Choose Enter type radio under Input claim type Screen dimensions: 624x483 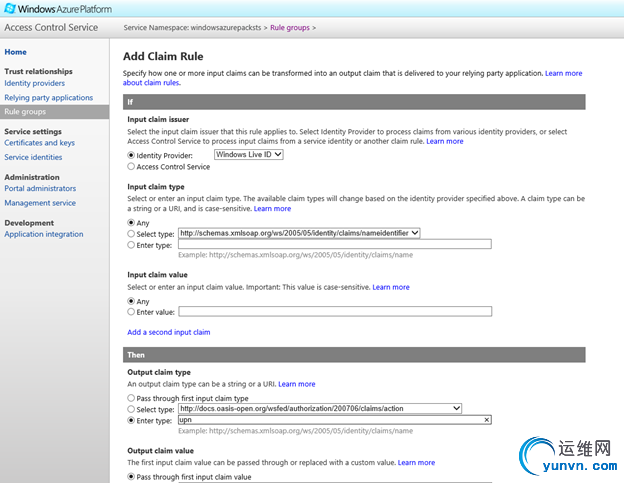point(131,245)
